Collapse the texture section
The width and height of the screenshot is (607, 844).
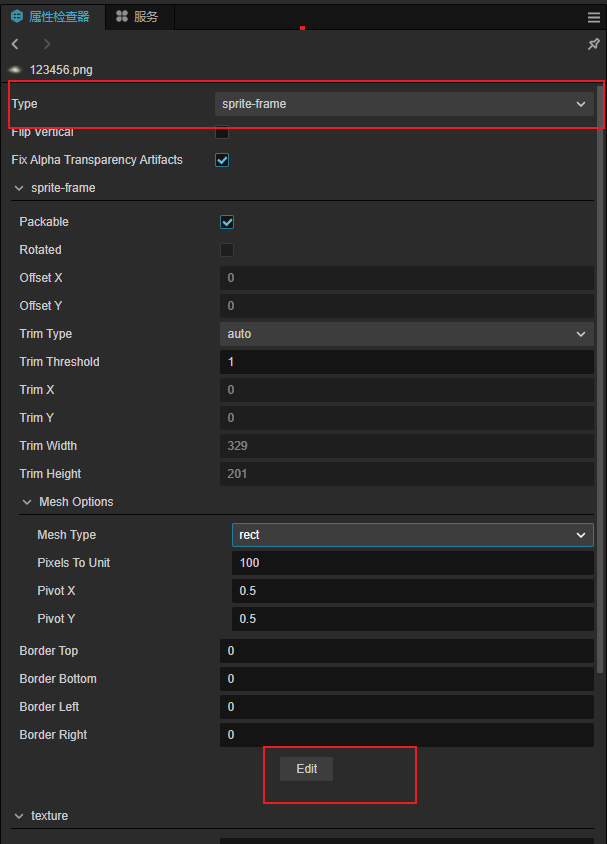pyautogui.click(x=19, y=816)
